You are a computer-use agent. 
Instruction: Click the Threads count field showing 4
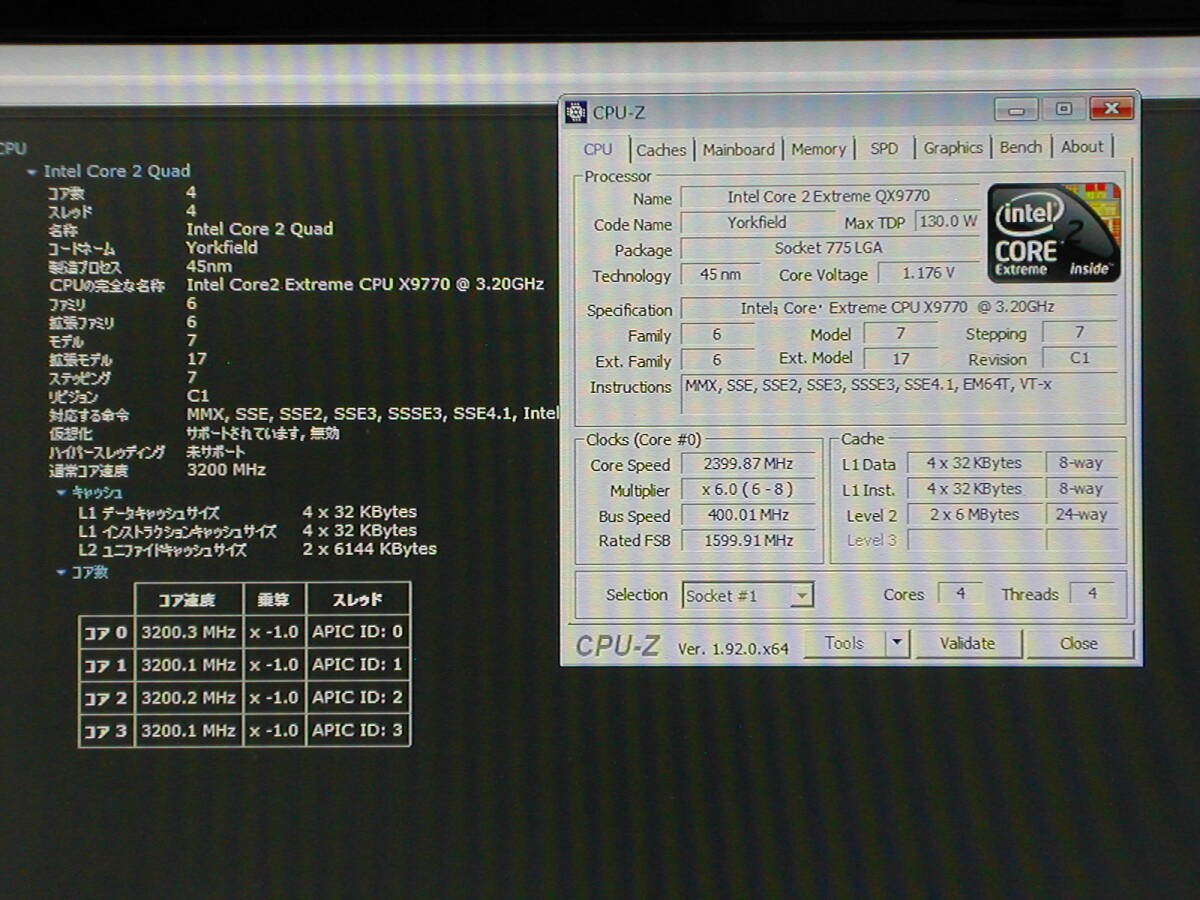(x=1091, y=593)
